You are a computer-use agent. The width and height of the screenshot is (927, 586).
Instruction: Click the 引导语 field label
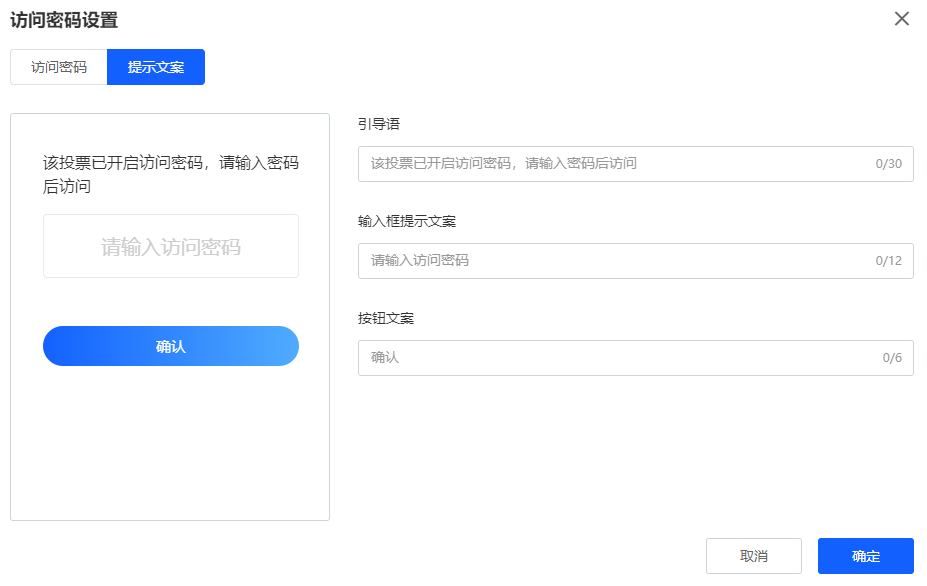(379, 124)
